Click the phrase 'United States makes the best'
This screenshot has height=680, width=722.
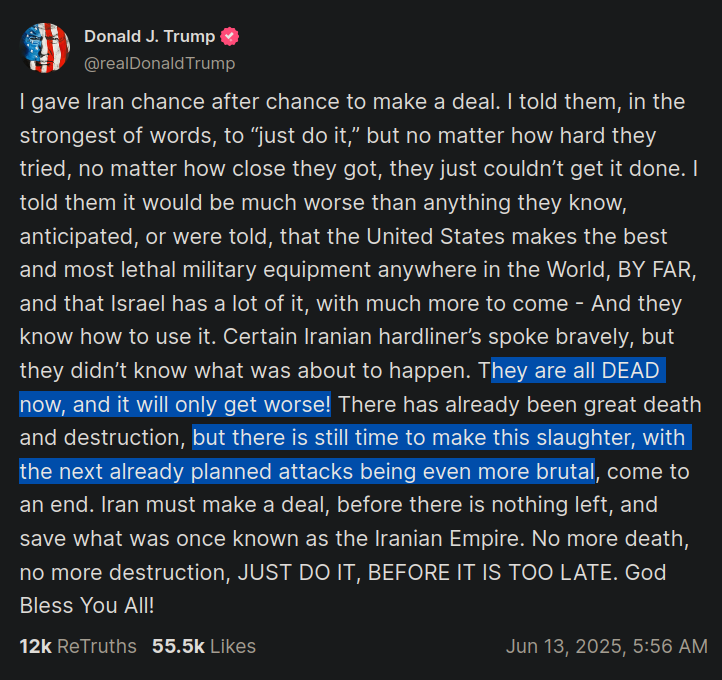click(x=517, y=236)
